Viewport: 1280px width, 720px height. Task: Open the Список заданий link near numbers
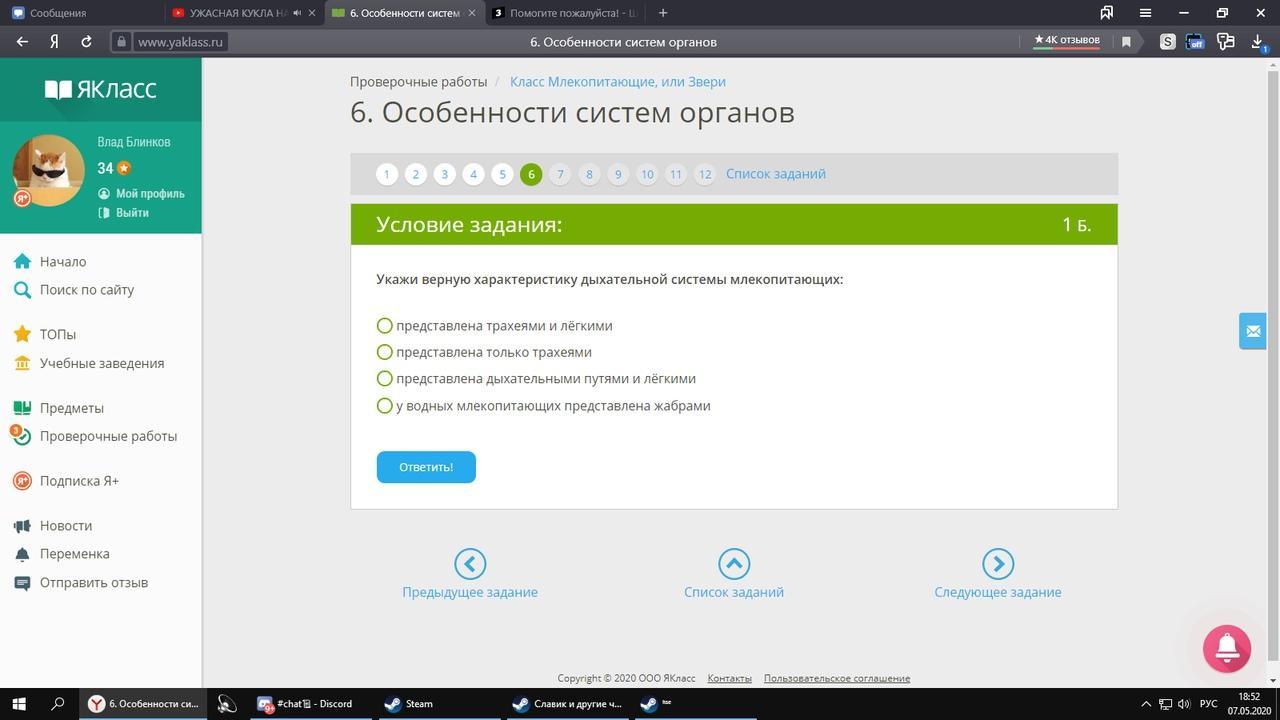point(776,174)
